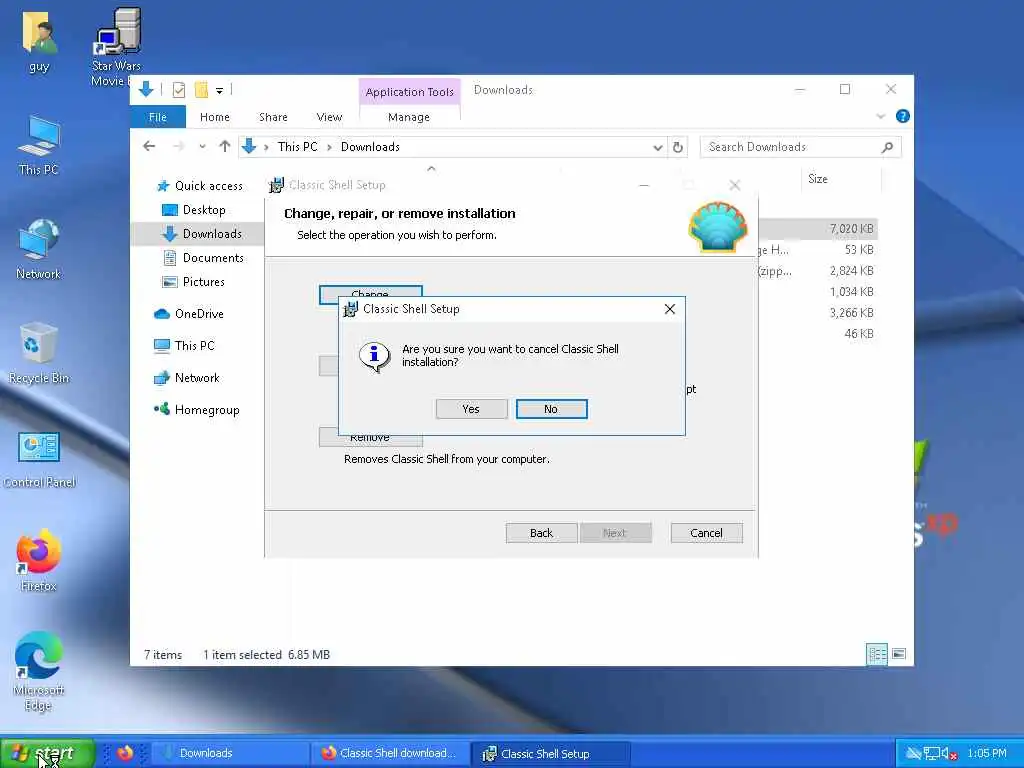Choose No in the cancel dialog
The height and width of the screenshot is (768, 1024).
551,409
